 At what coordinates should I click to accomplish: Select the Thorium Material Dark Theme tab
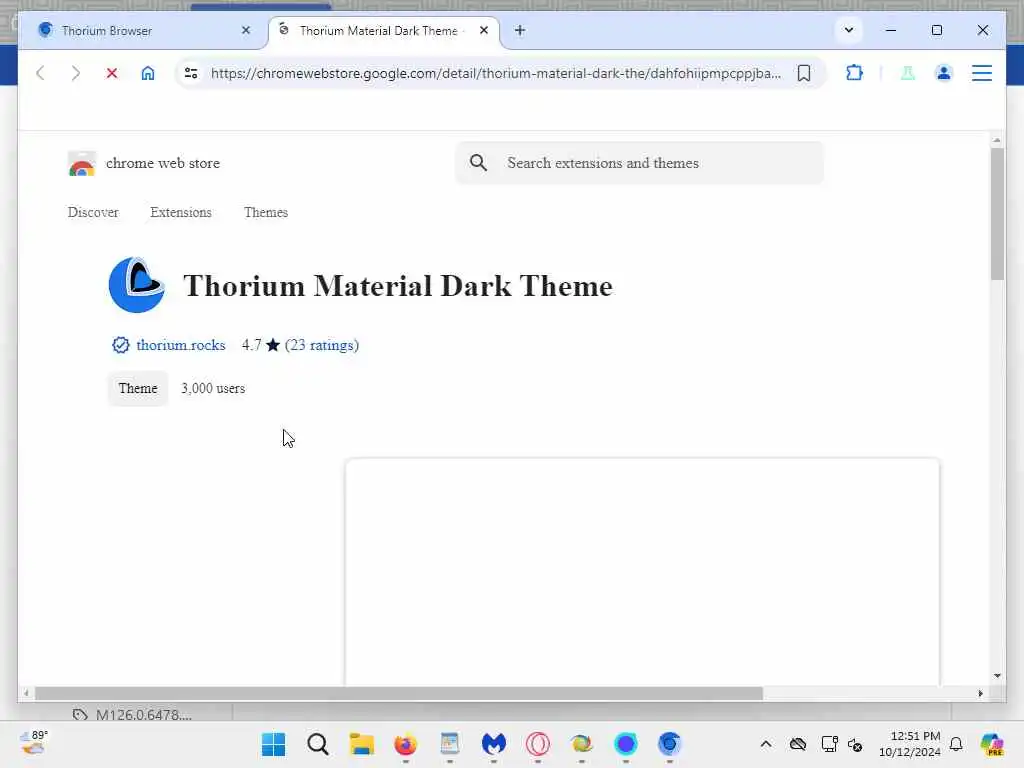pyautogui.click(x=384, y=31)
